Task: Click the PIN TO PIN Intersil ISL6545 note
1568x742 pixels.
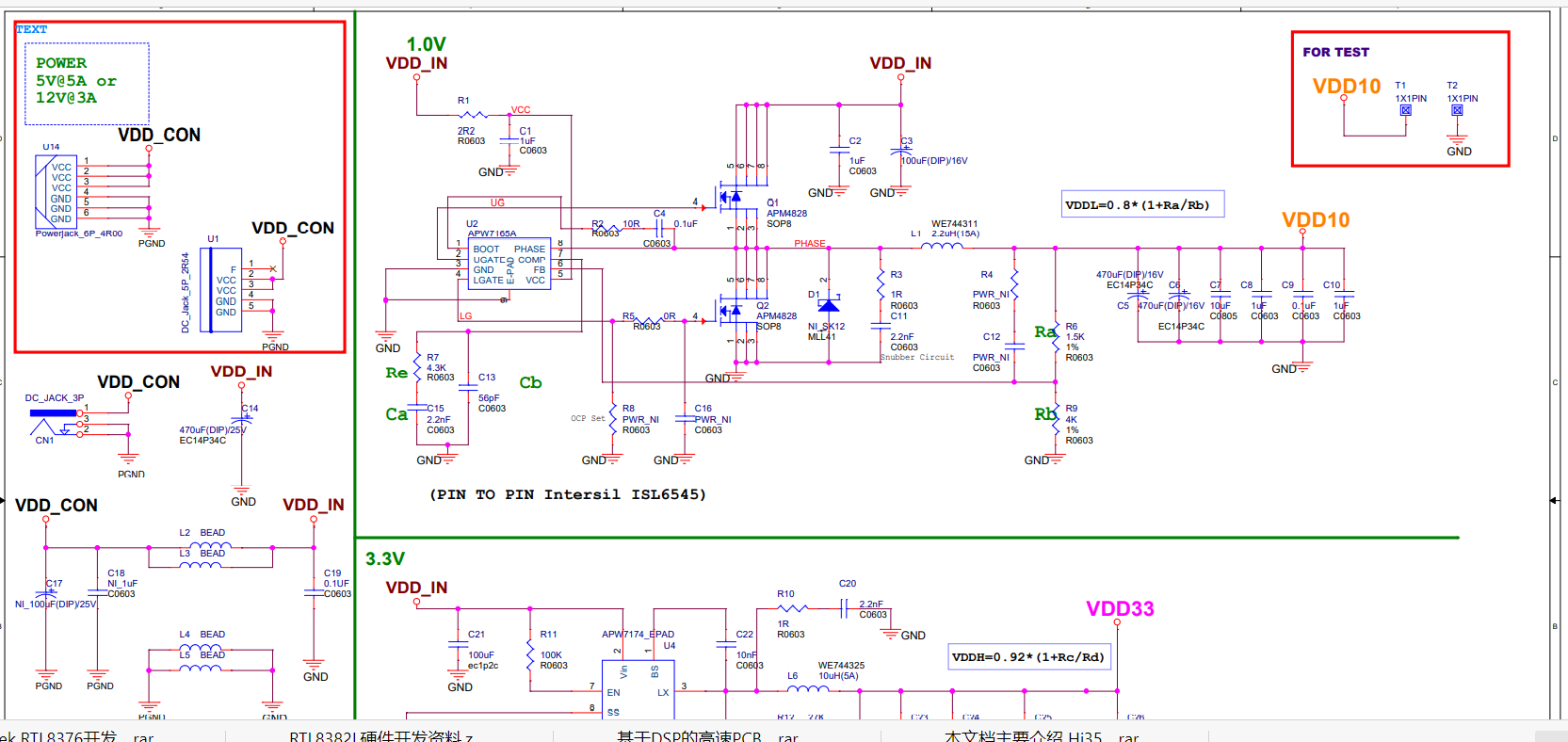Action: click(568, 494)
